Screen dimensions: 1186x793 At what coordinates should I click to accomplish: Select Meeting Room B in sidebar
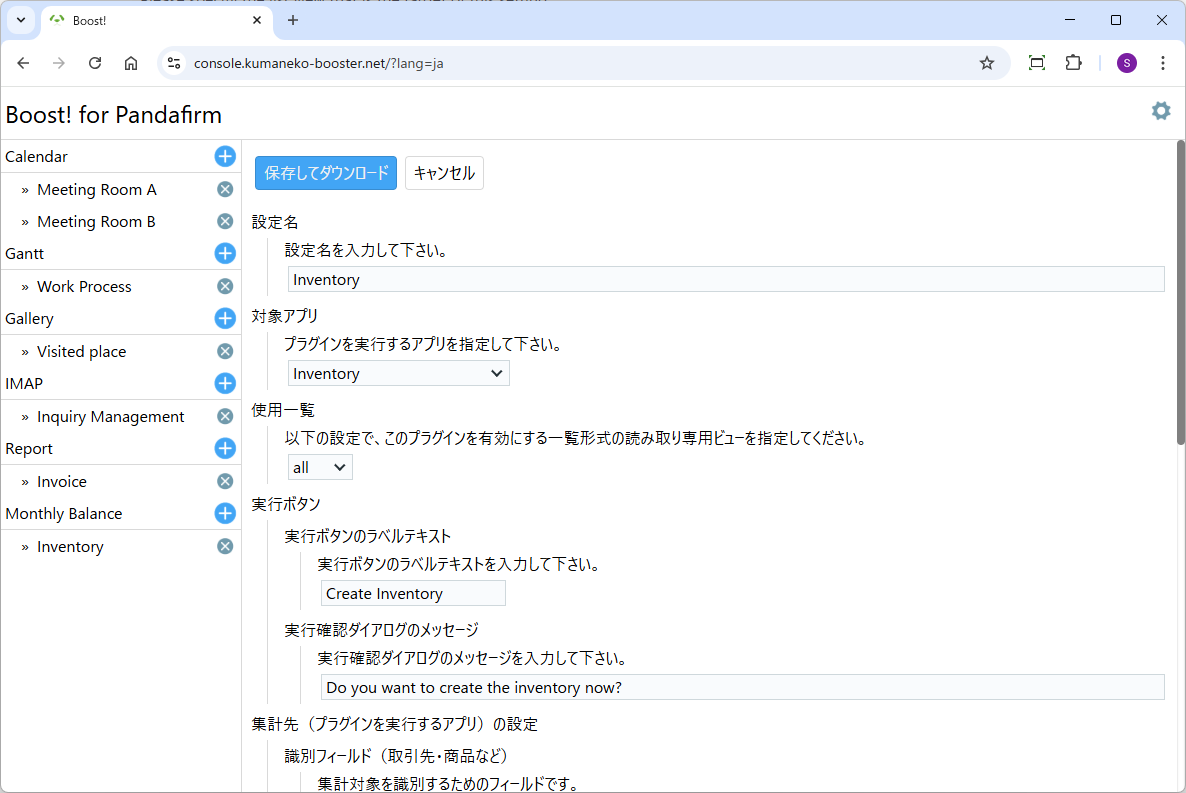96,222
